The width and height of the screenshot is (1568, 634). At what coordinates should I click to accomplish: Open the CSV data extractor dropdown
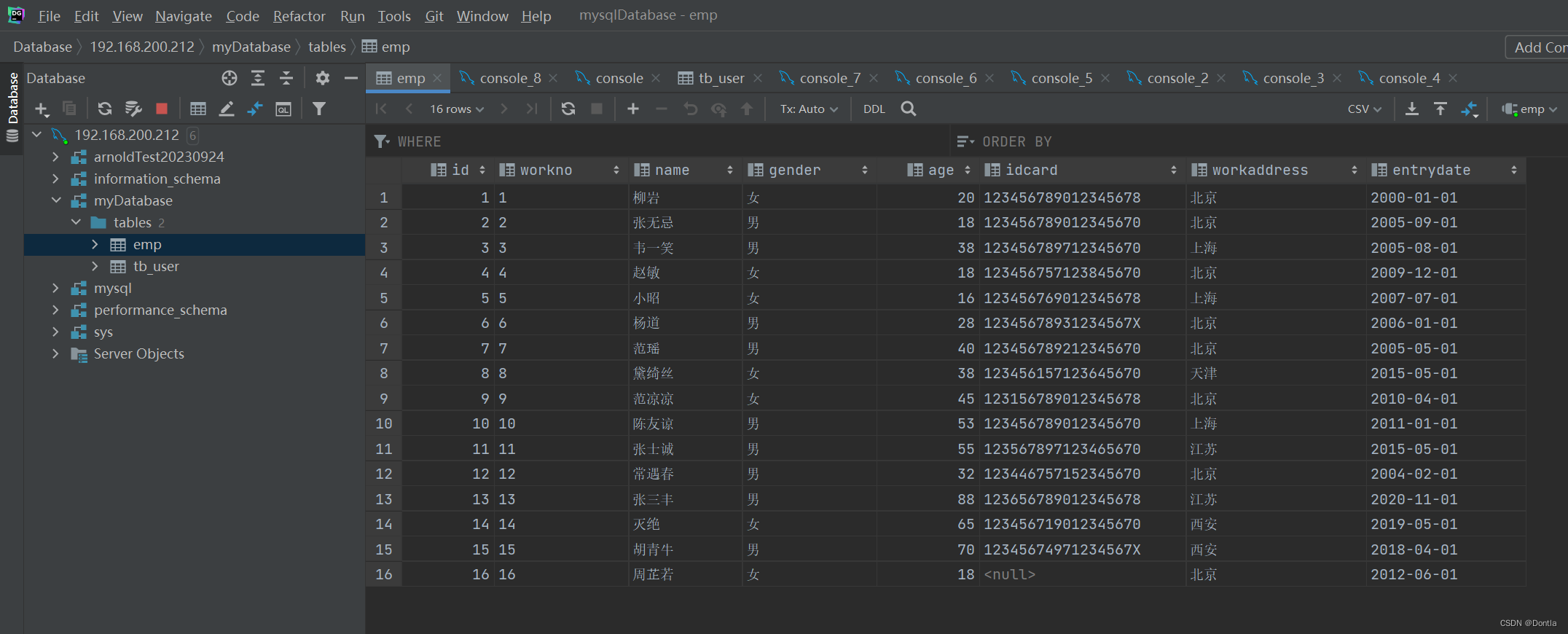[1364, 109]
